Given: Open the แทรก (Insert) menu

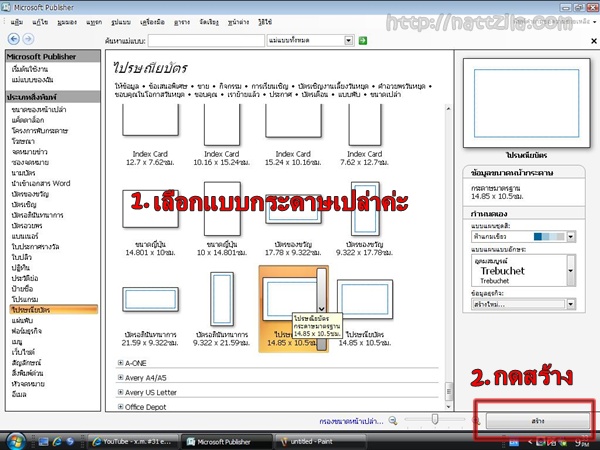Looking at the screenshot, I should tap(94, 22).
